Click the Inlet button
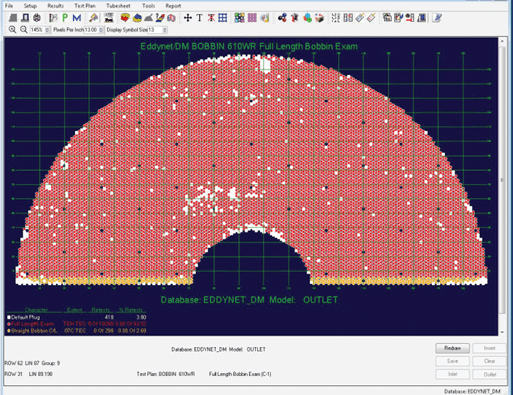Viewport: 513px width, 395px height. tap(452, 374)
